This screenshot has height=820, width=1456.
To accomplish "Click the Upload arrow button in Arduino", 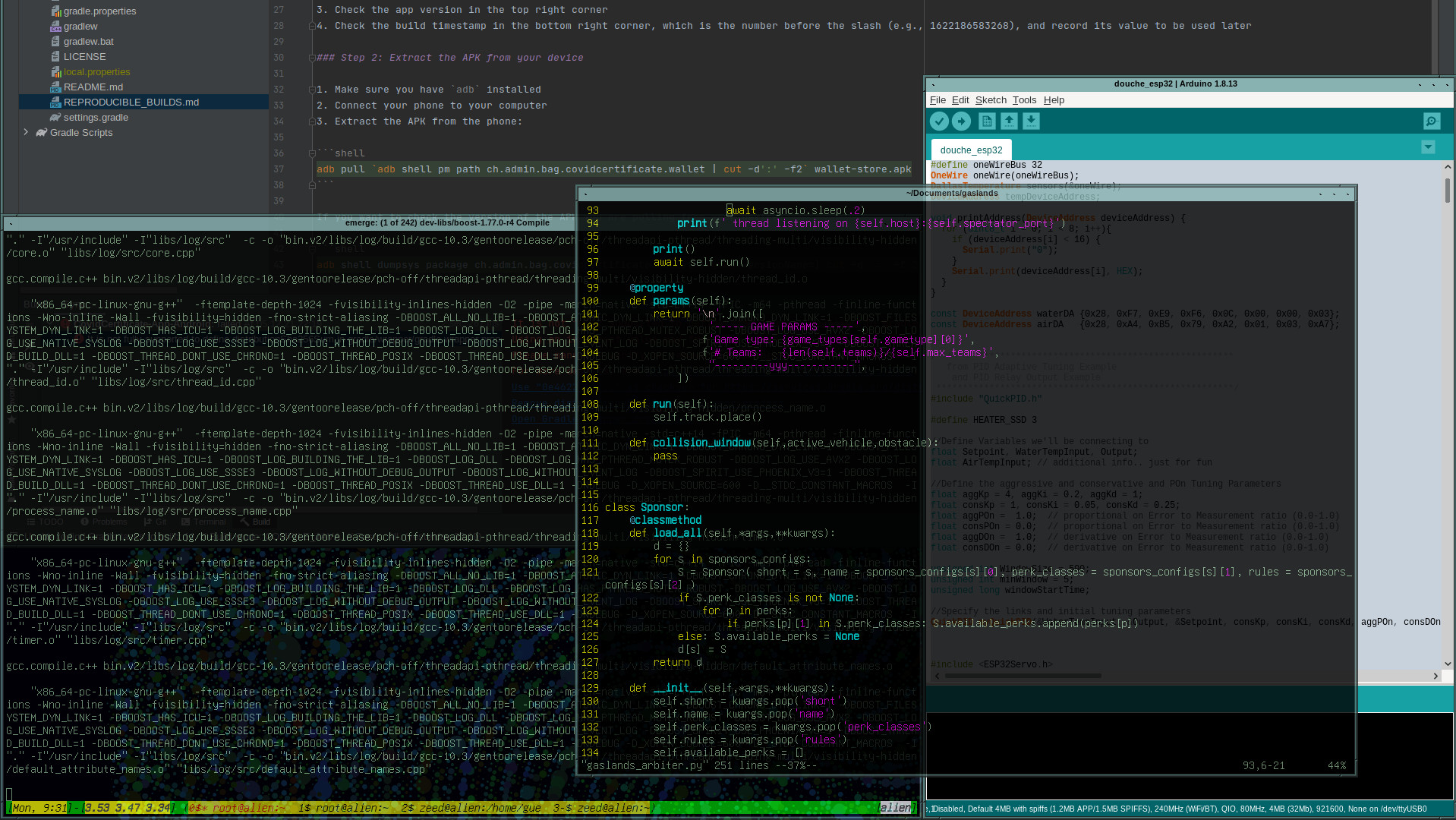I will 961,121.
